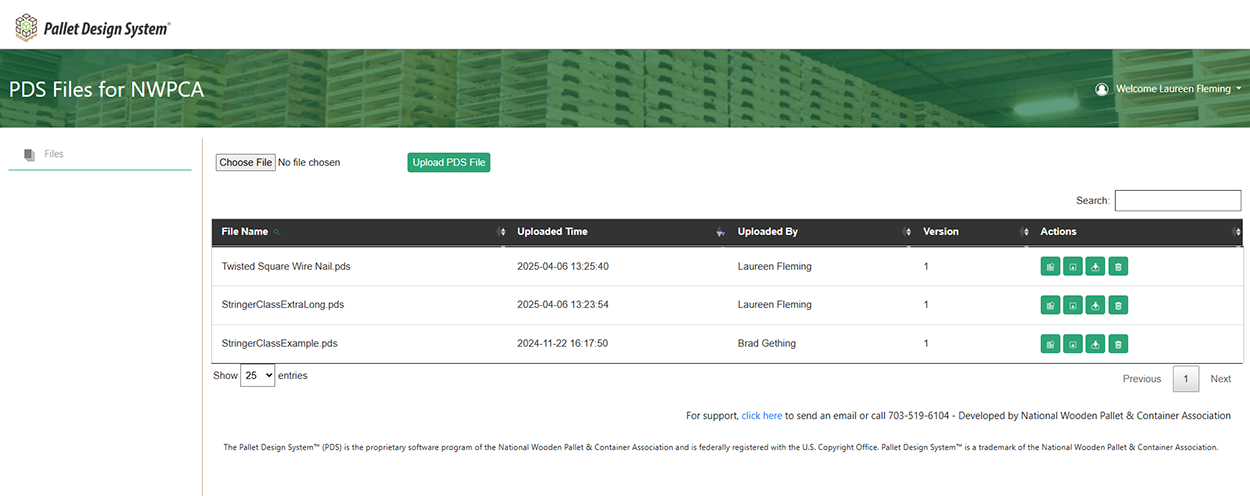Click the Choose File button

point(245,162)
